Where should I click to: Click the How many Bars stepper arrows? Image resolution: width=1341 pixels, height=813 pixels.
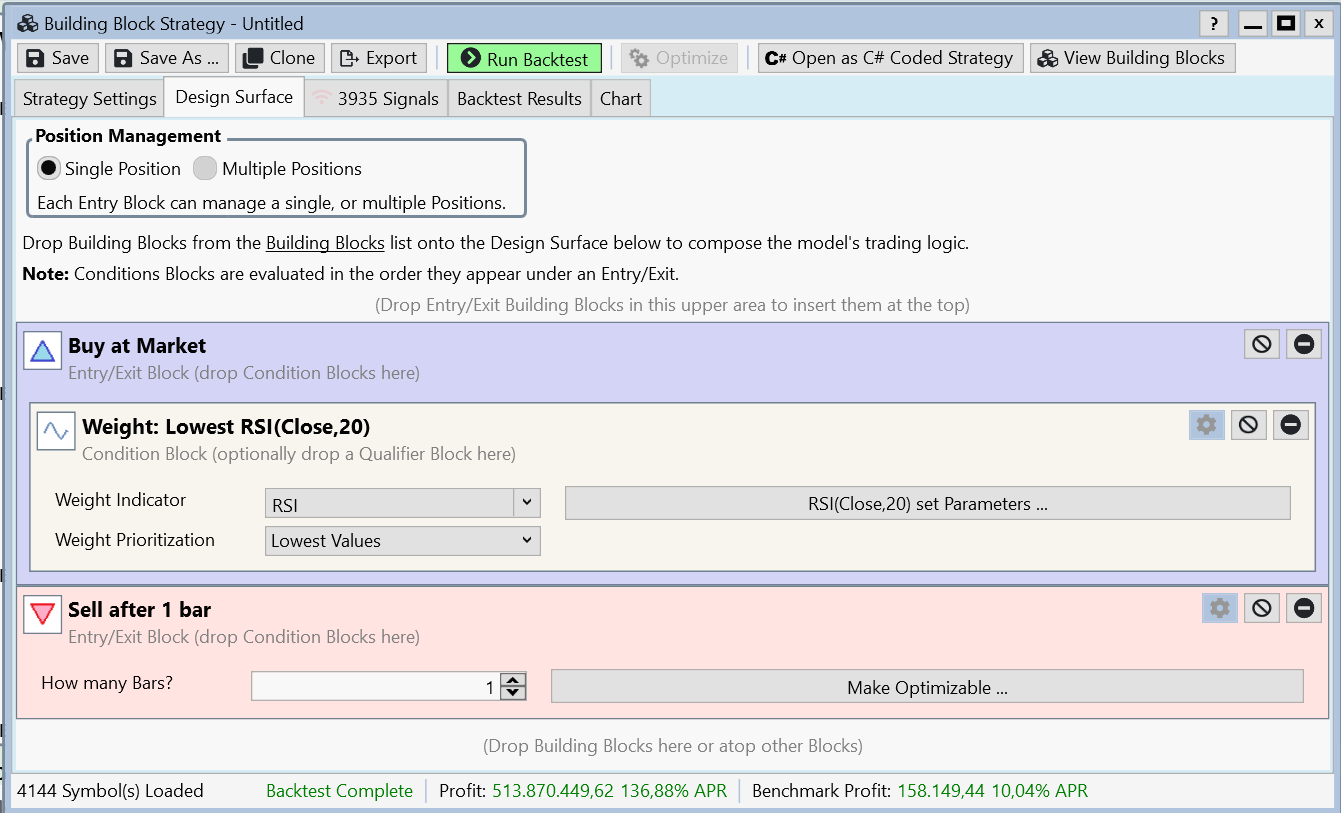pyautogui.click(x=513, y=687)
